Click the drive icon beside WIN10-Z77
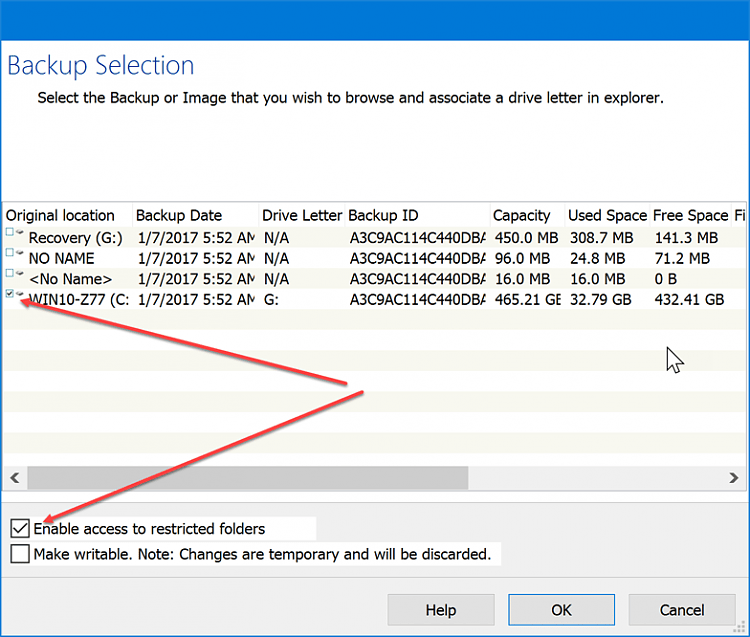Viewport: 750px width, 637px height. [20, 294]
